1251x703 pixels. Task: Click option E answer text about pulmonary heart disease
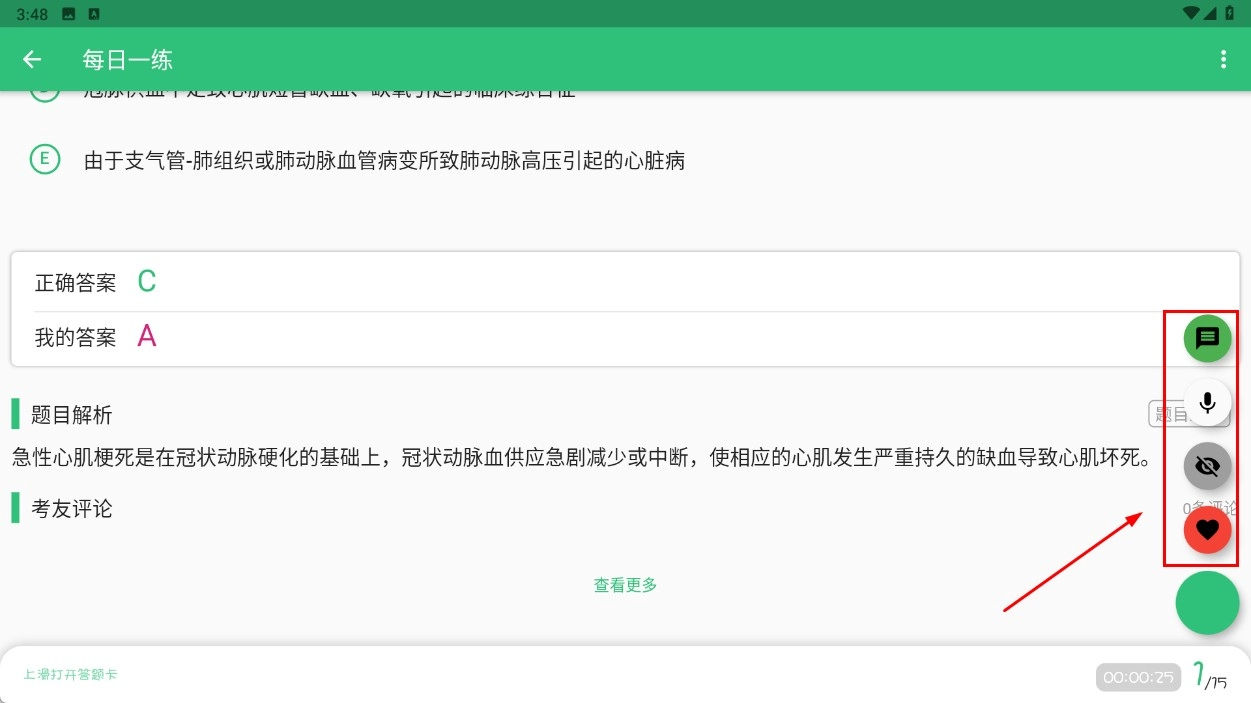[x=384, y=161]
